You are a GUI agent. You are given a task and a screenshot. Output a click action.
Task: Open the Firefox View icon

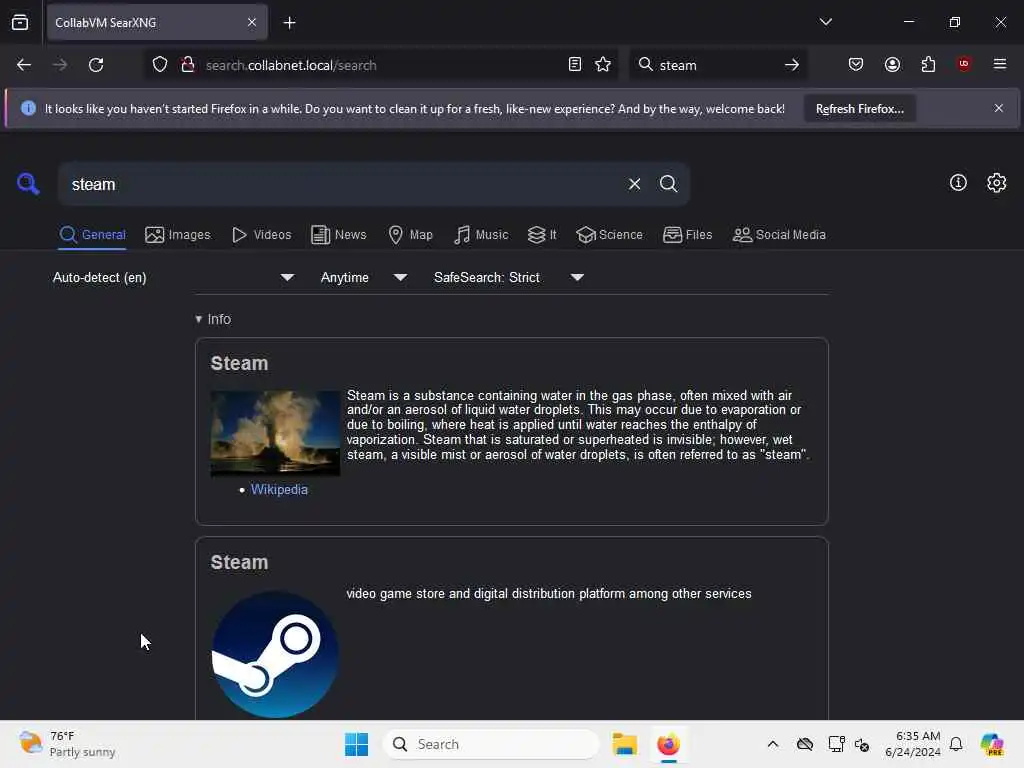click(x=20, y=22)
